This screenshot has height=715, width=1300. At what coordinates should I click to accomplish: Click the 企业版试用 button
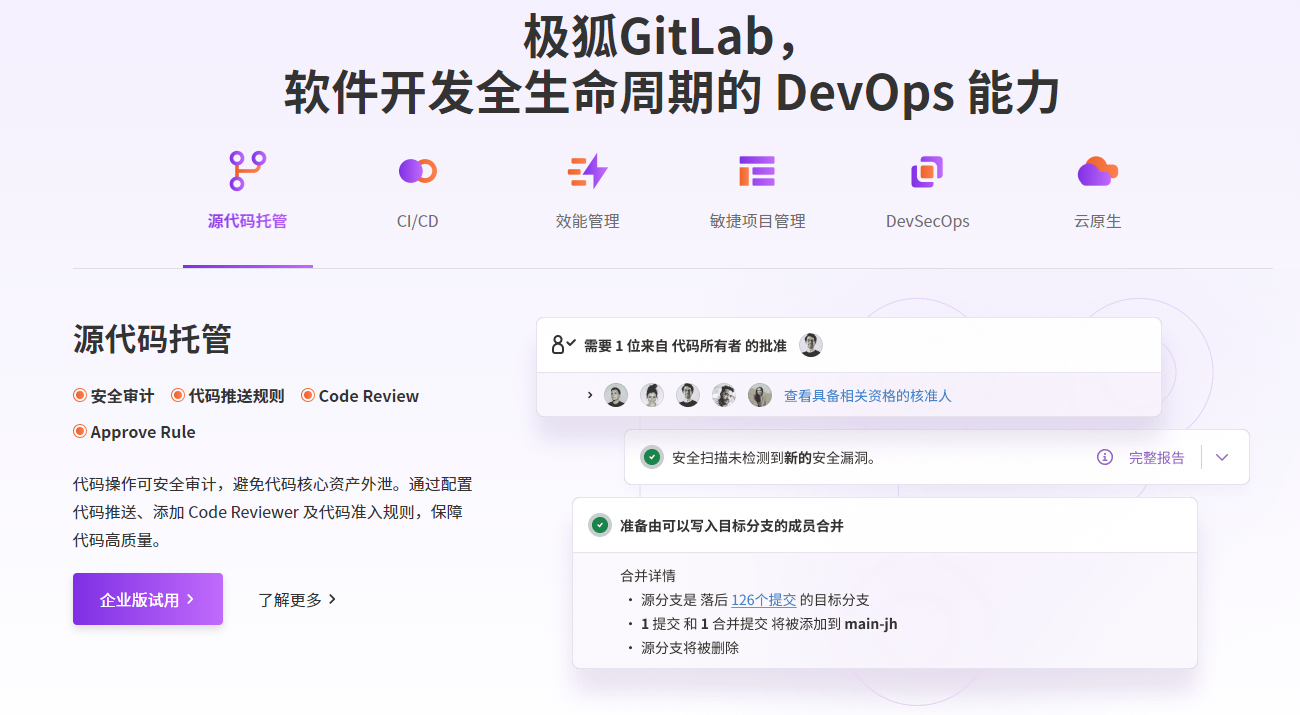tap(148, 599)
